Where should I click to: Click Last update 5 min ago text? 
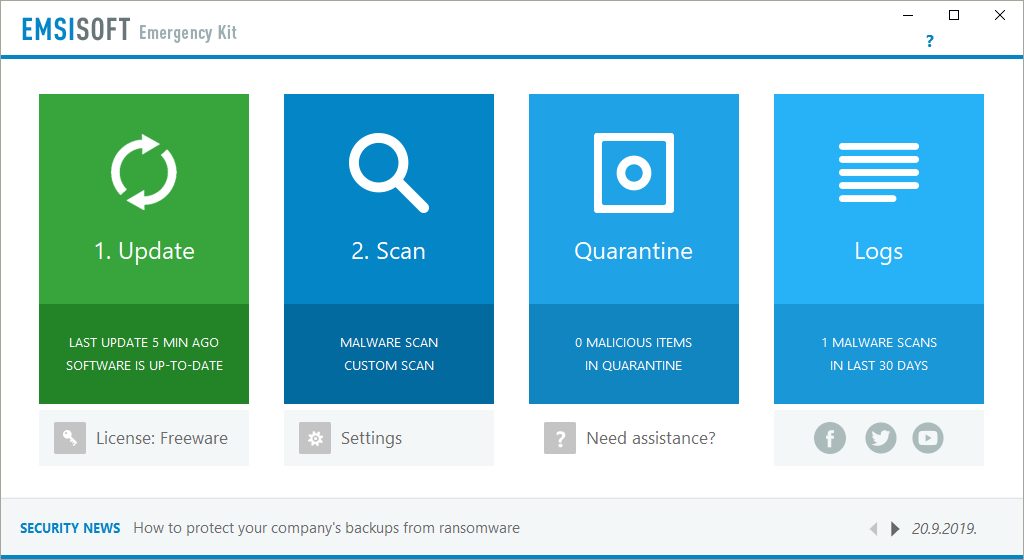tap(144, 343)
